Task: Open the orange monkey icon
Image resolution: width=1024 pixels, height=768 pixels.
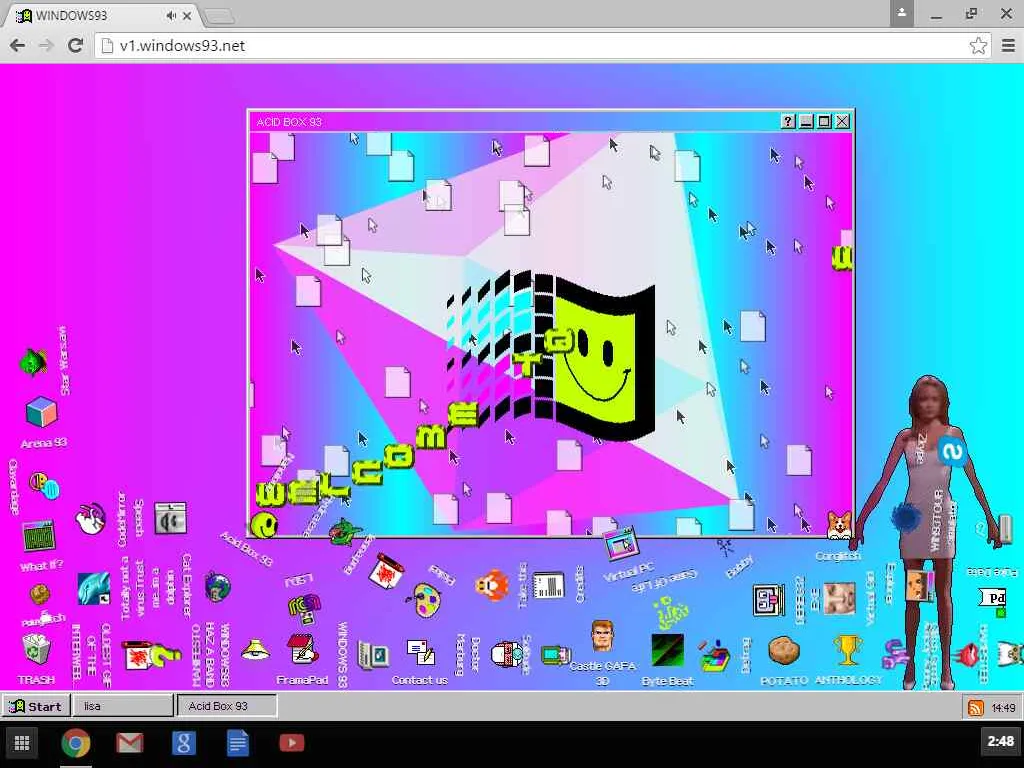Action: (x=491, y=584)
